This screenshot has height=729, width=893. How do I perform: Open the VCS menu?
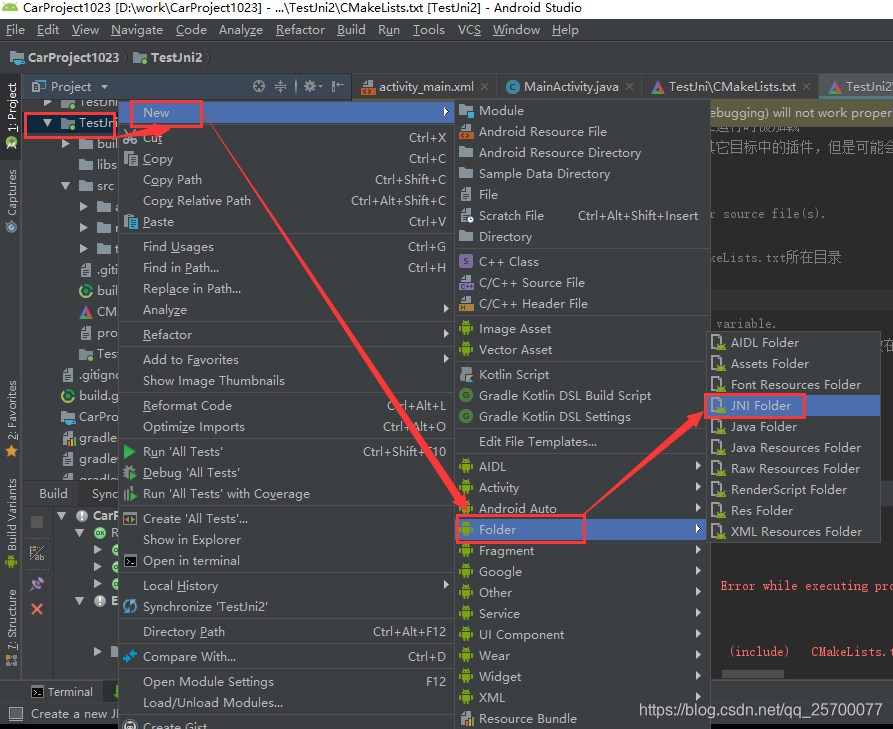469,30
